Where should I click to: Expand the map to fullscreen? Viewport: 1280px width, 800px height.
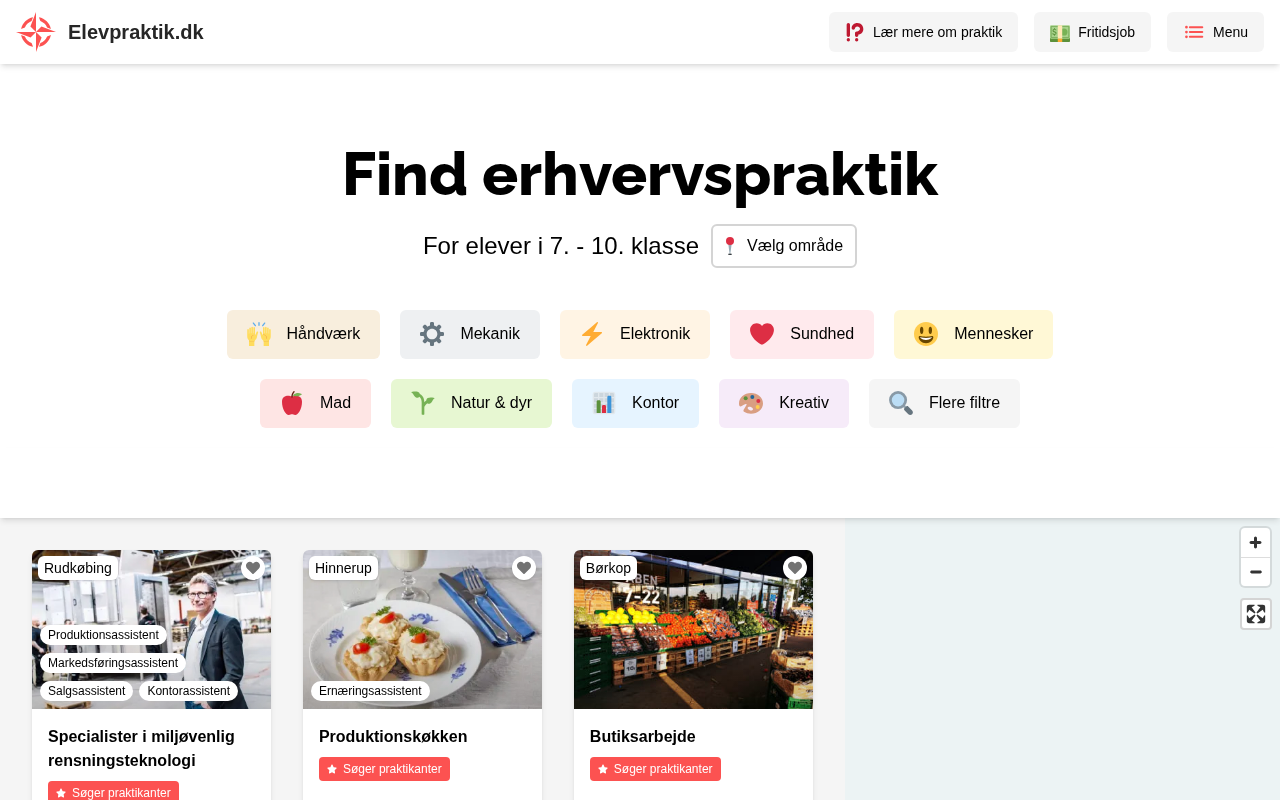(x=1256, y=614)
